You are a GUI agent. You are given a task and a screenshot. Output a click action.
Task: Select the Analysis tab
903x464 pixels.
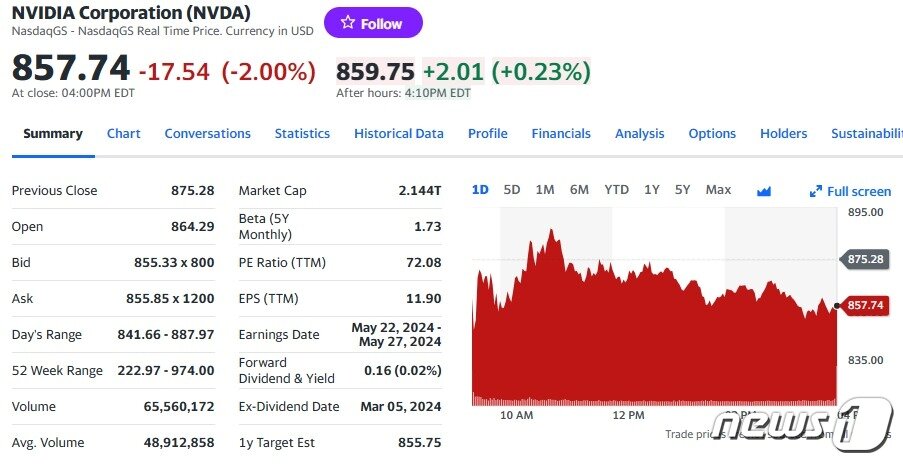coord(639,134)
